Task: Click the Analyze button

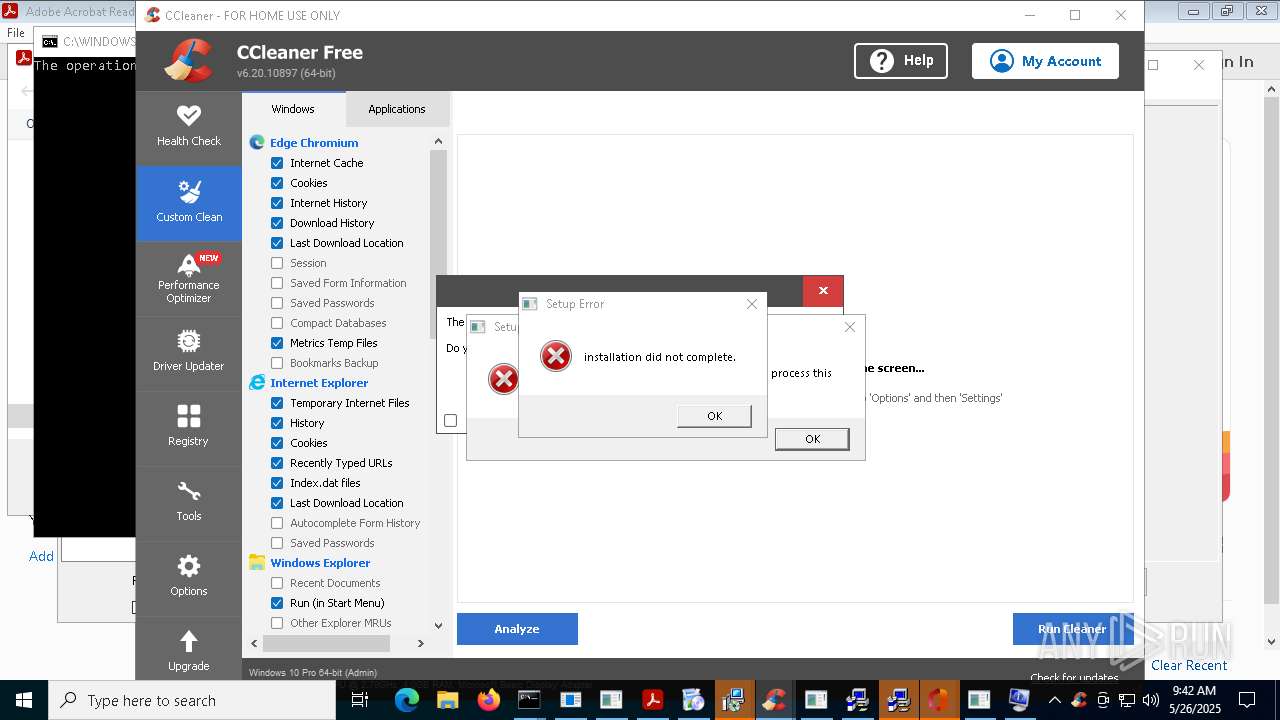Action: [x=517, y=629]
